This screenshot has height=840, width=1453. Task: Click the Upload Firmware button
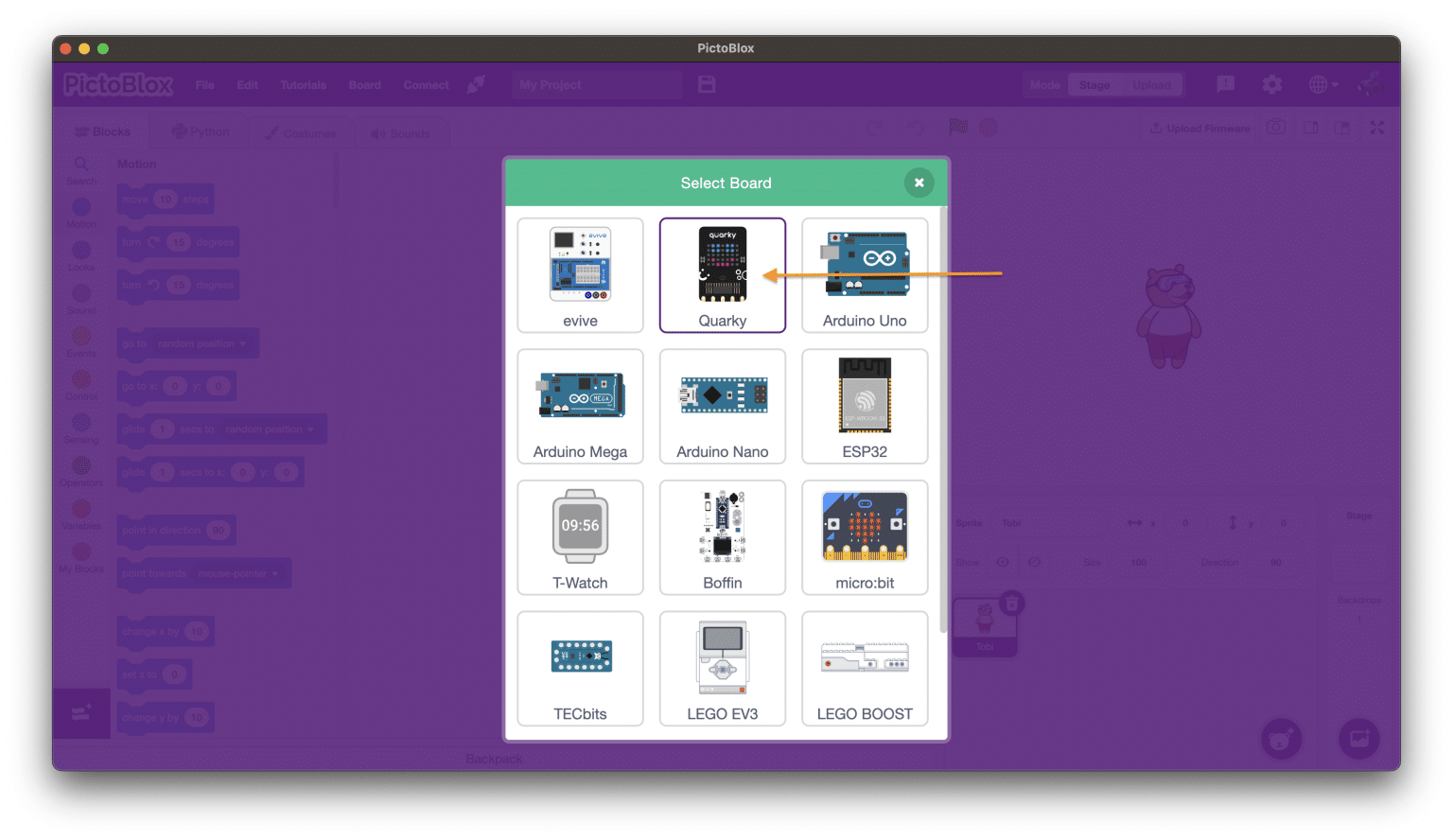click(x=1199, y=127)
